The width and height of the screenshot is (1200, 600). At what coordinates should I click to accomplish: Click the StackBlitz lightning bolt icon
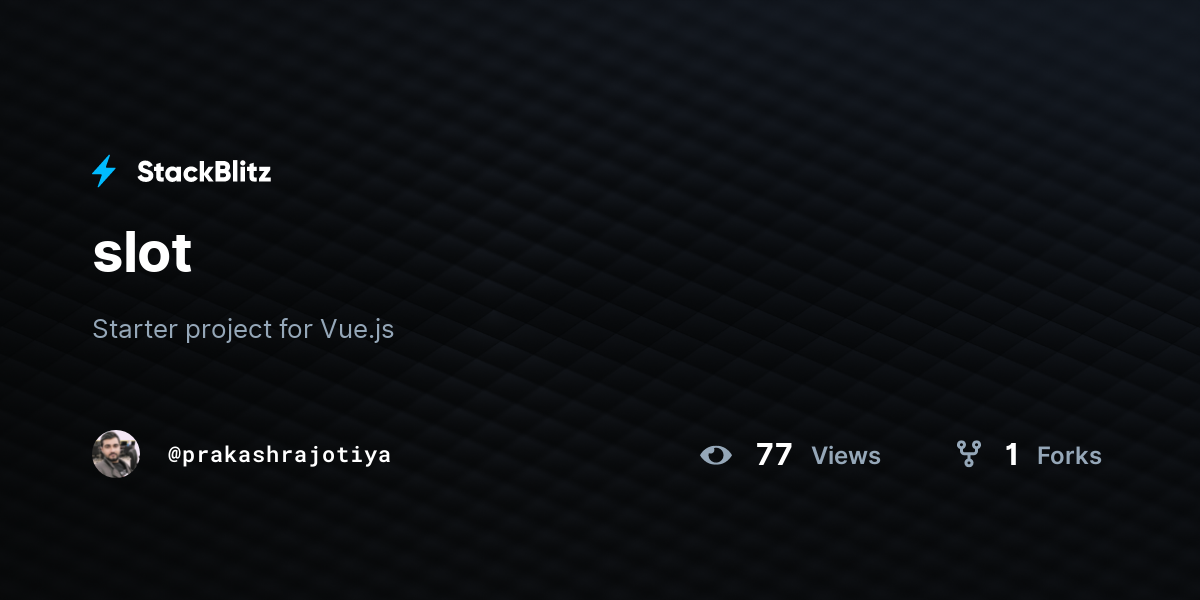[x=104, y=172]
